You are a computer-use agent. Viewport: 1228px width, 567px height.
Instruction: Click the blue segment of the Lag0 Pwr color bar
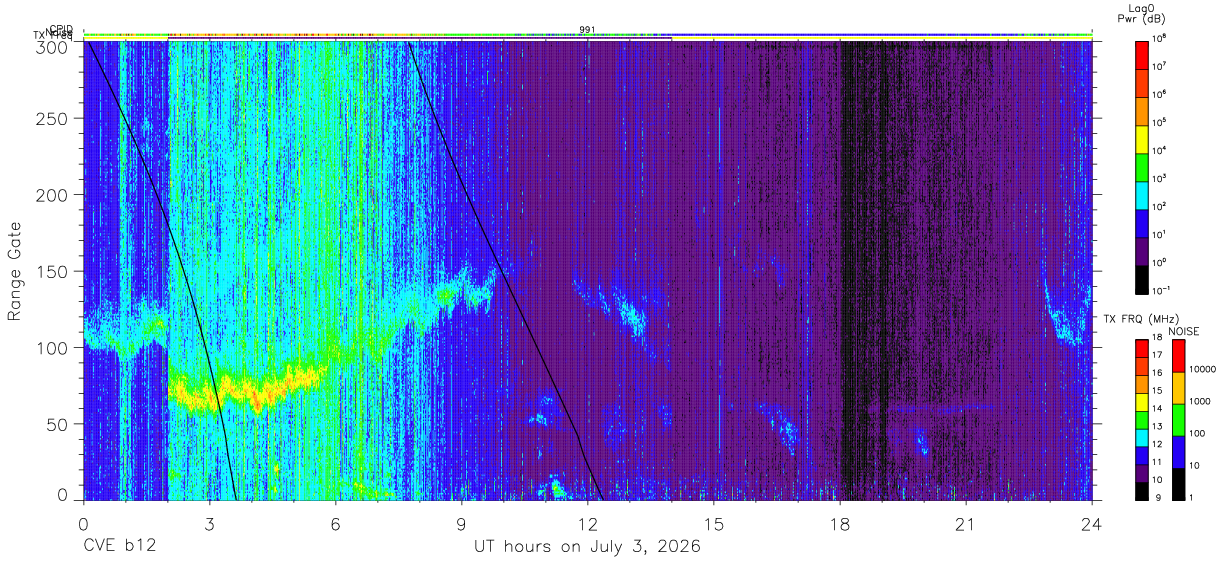pyautogui.click(x=1142, y=221)
